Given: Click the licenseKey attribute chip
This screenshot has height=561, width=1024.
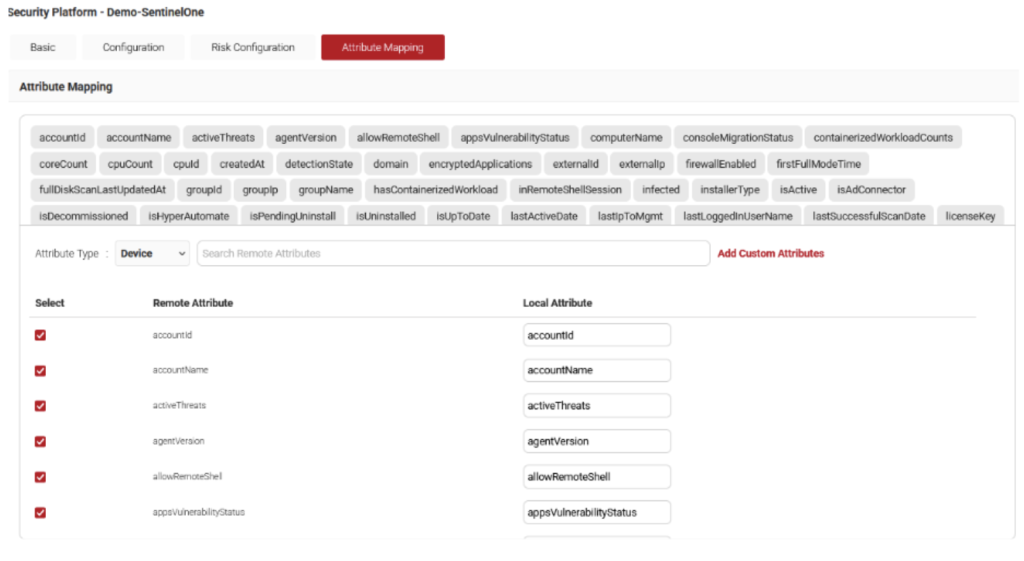Looking at the screenshot, I should click(970, 216).
